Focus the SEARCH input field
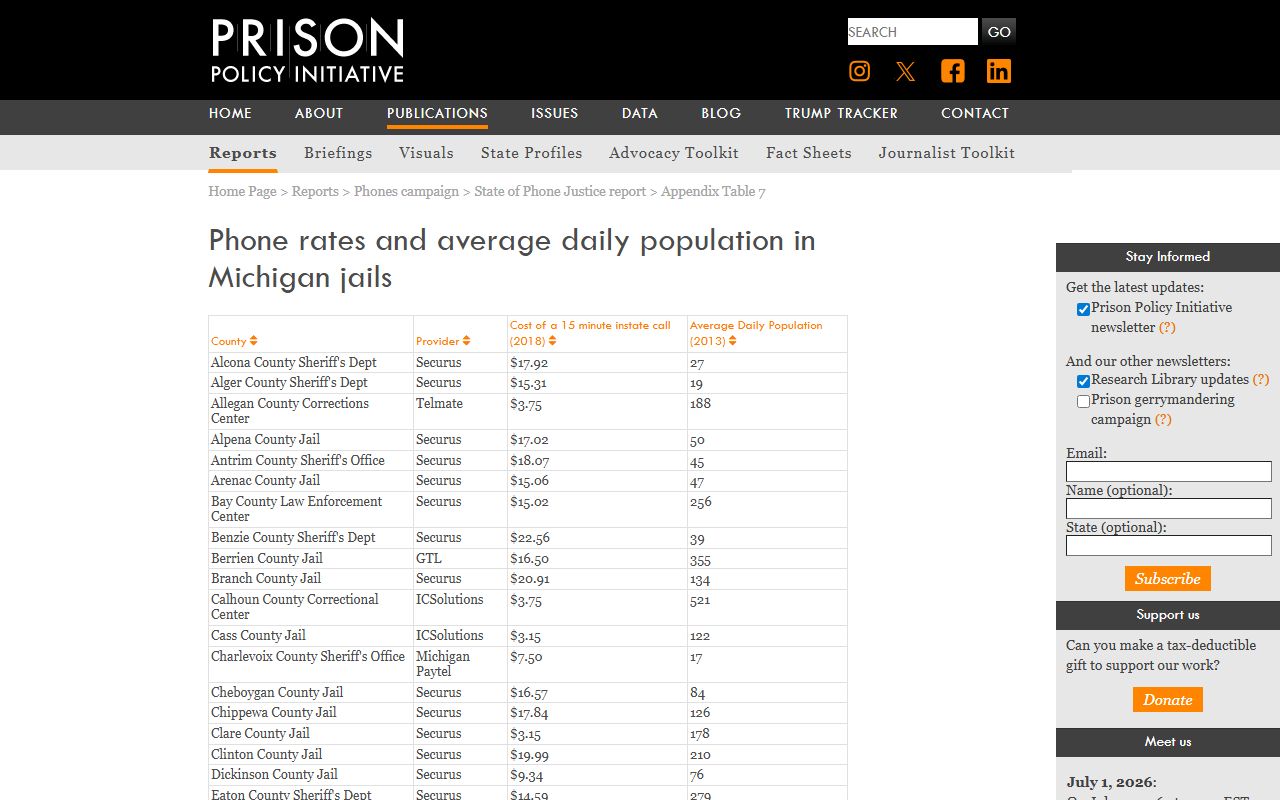The image size is (1280, 800). pyautogui.click(x=913, y=32)
